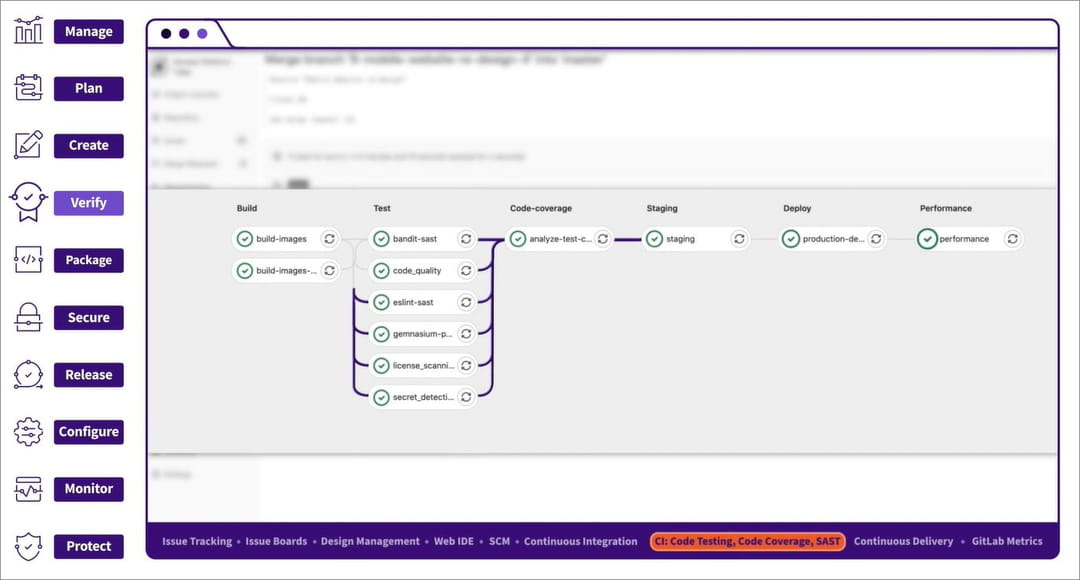The height and width of the screenshot is (580, 1080).
Task: Select the Plan stage button
Action: 89,89
